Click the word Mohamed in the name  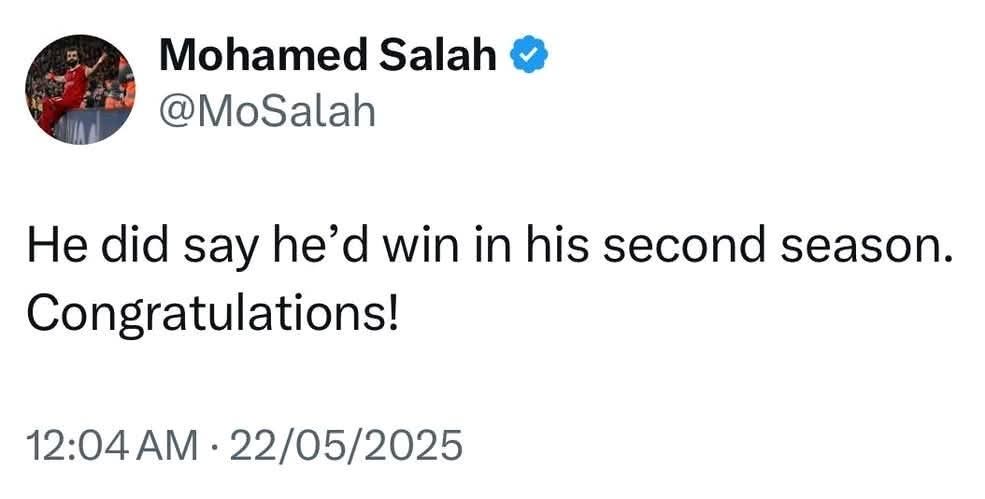pos(263,55)
